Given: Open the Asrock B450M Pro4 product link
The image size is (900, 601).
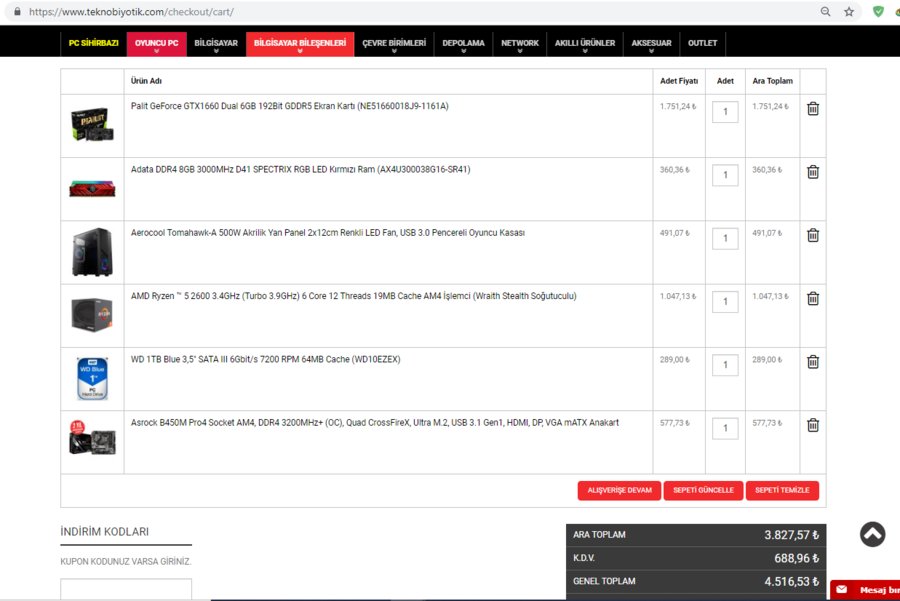Looking at the screenshot, I should tap(375, 422).
